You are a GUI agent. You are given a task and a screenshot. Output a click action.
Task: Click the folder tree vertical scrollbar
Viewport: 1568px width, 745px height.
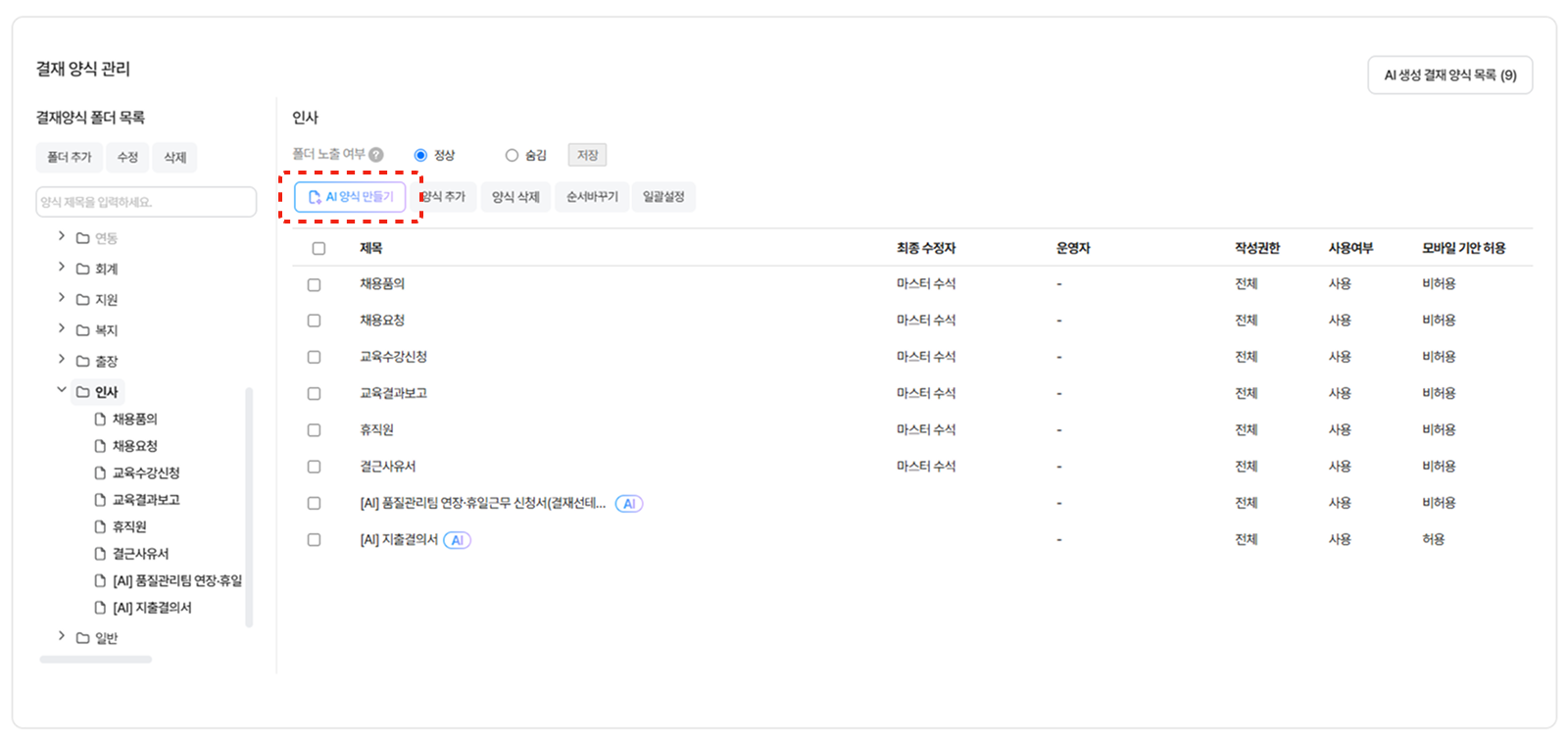(249, 507)
